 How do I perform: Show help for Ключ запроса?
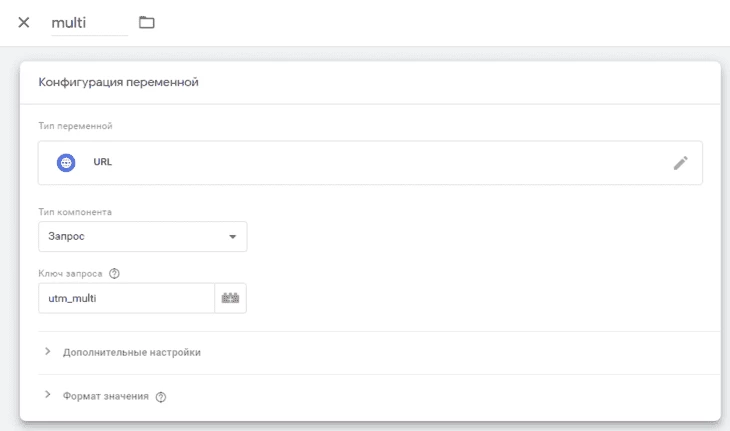pyautogui.click(x=114, y=274)
